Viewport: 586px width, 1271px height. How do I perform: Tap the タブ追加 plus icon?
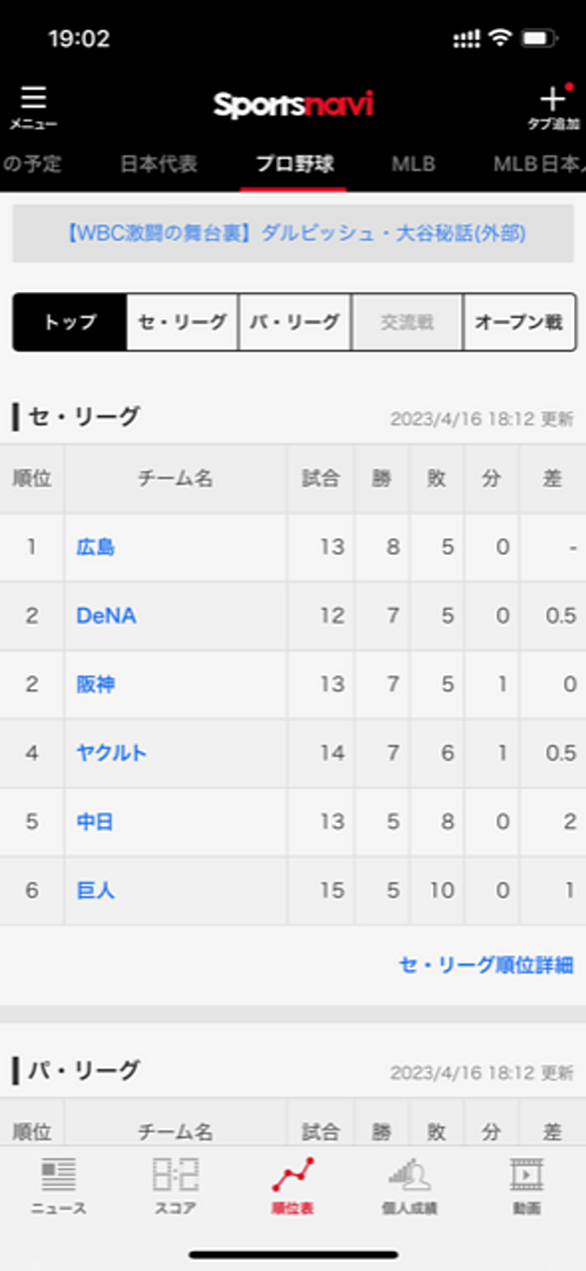coord(552,98)
